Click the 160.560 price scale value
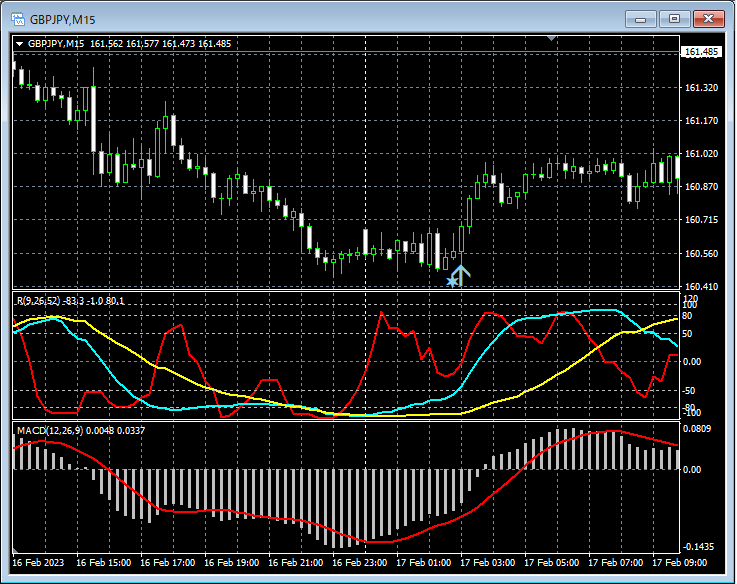The width and height of the screenshot is (737, 584). [701, 254]
